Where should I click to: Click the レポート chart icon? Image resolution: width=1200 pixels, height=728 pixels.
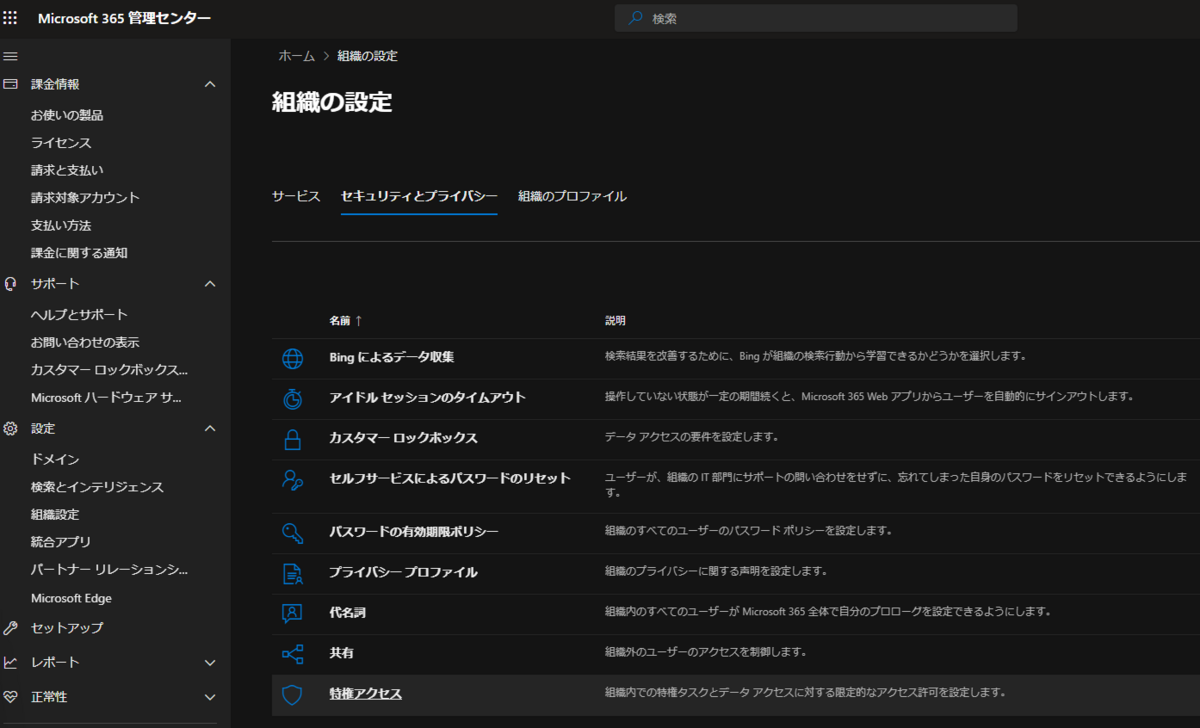click(x=11, y=662)
